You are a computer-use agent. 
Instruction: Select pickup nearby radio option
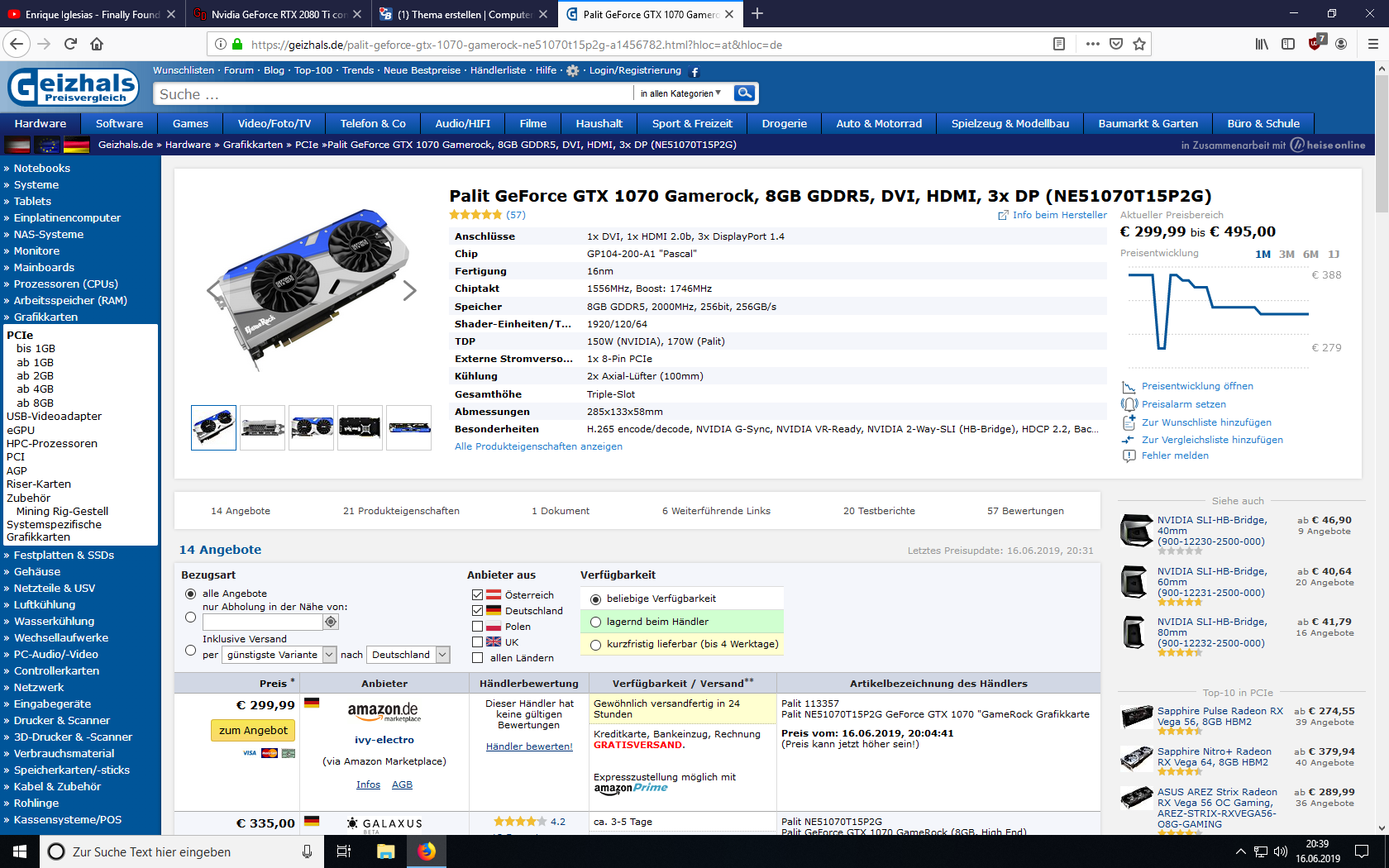191,617
